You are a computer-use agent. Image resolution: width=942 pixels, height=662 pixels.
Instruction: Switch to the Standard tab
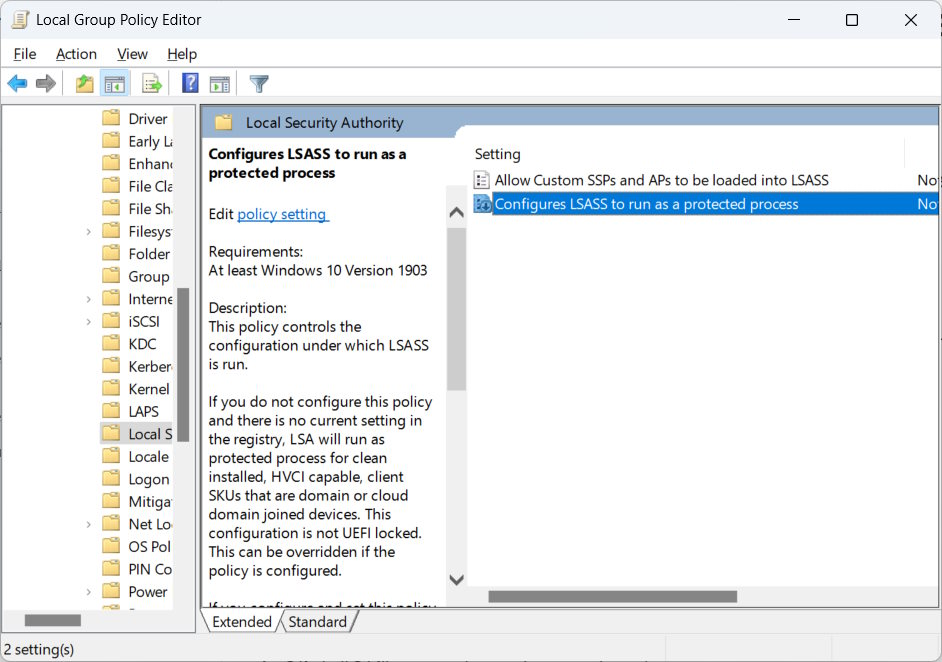(x=318, y=621)
